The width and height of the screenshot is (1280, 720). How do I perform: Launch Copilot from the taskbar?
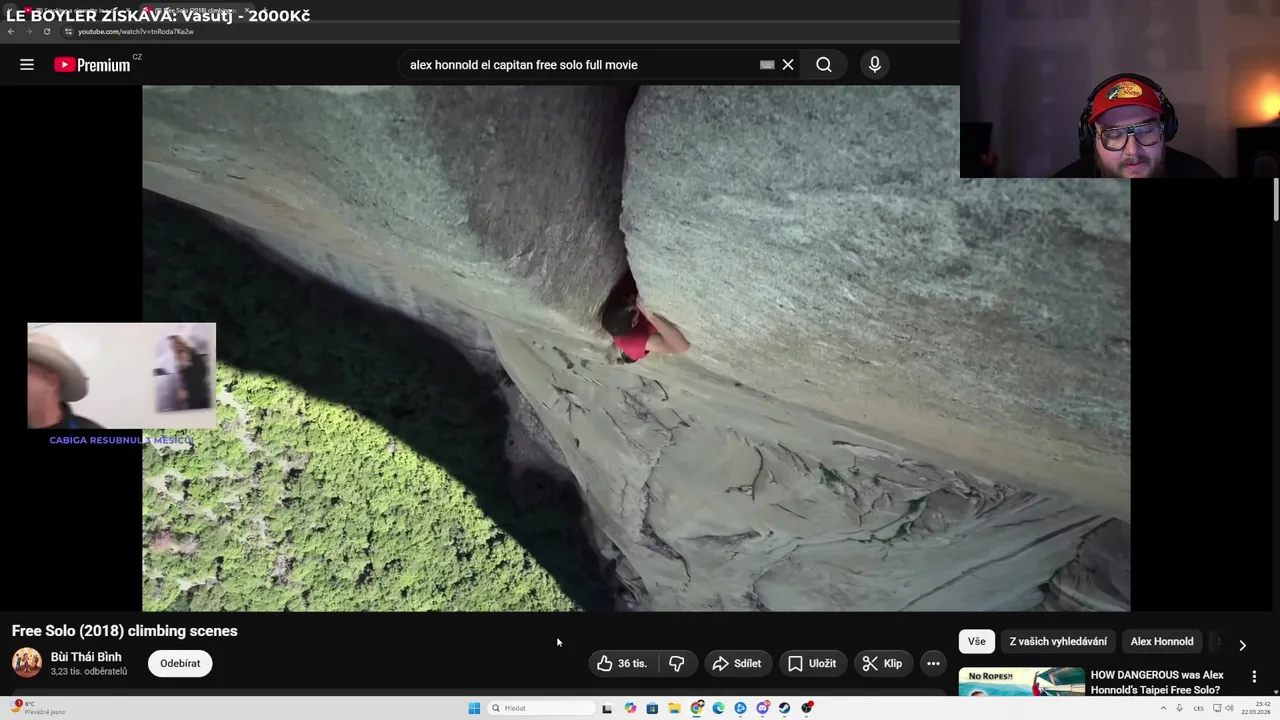point(630,708)
